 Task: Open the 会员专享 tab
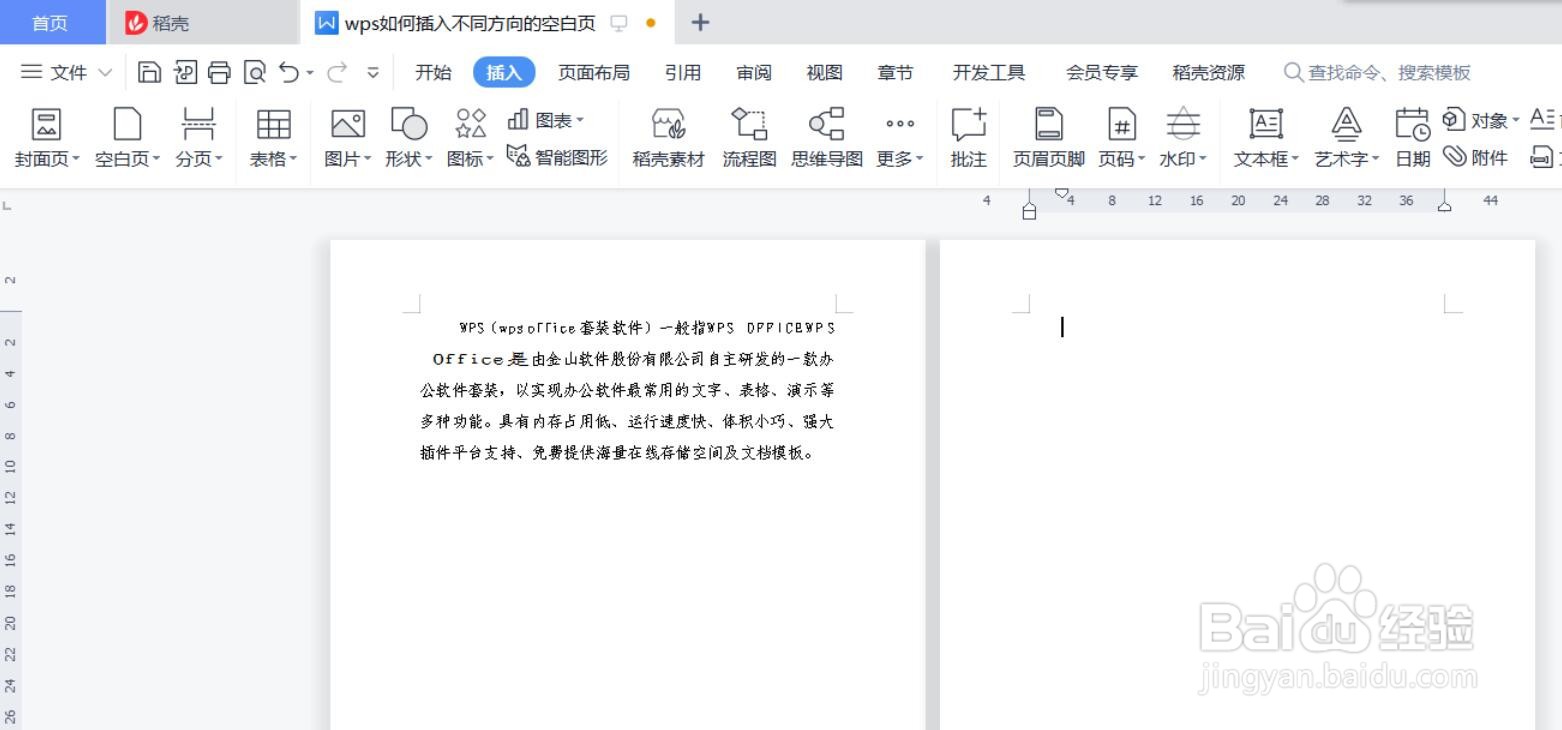tap(1102, 72)
